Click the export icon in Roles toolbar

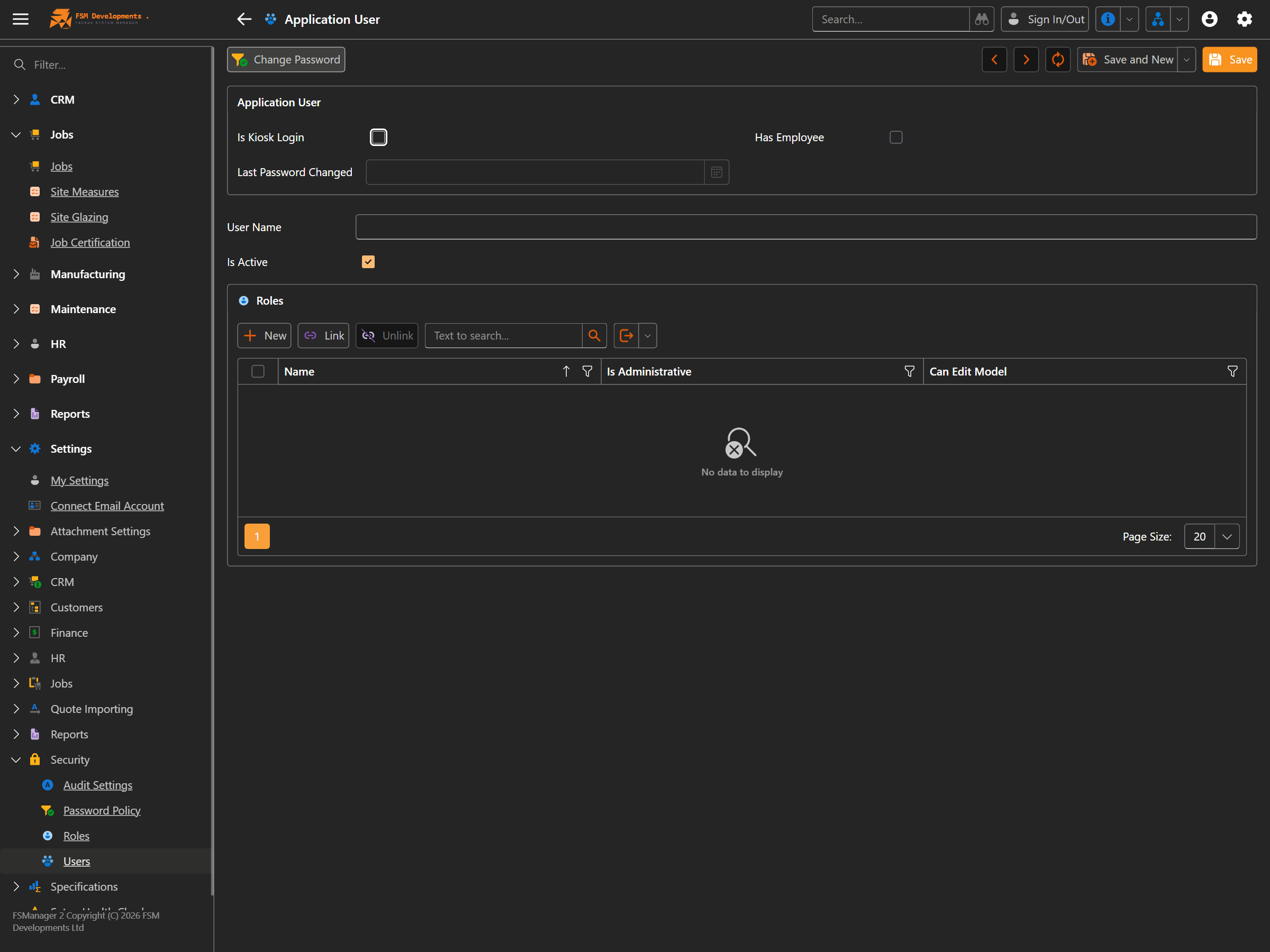[x=626, y=336]
